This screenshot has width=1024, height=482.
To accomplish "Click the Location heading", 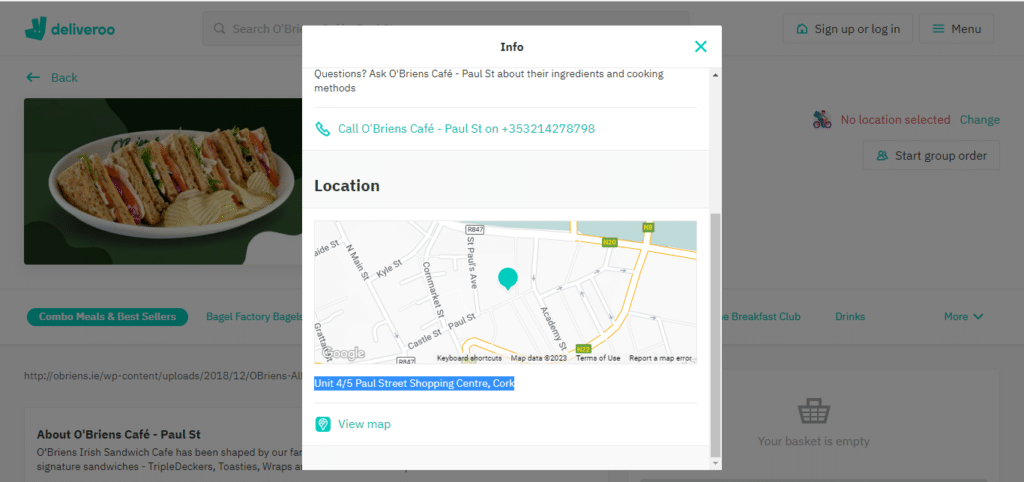I will [x=347, y=185].
